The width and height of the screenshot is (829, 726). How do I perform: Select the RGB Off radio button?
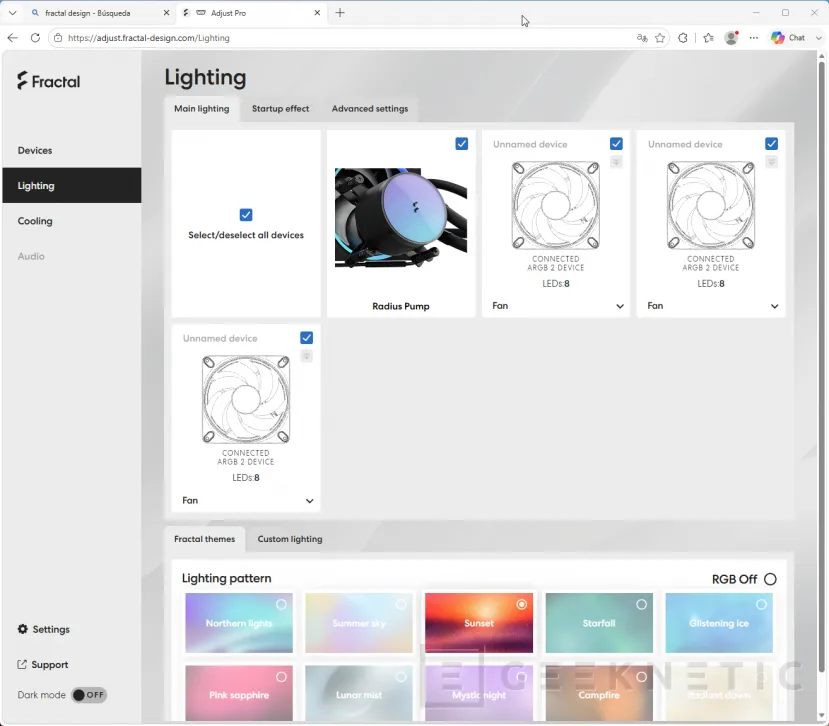[770, 579]
